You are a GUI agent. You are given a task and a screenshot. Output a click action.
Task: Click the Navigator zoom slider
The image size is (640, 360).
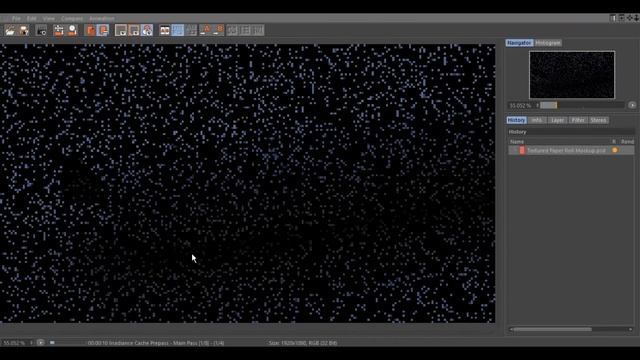[582, 105]
